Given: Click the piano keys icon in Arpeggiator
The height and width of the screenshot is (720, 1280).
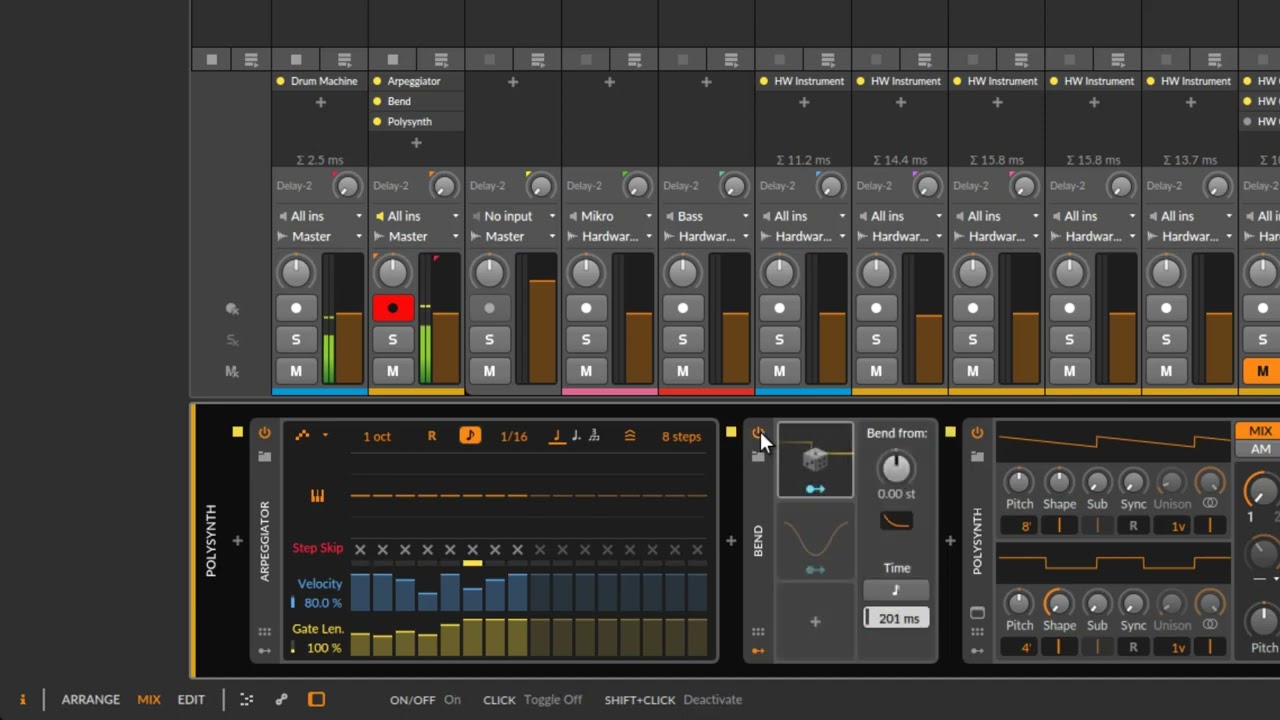Looking at the screenshot, I should [x=317, y=496].
